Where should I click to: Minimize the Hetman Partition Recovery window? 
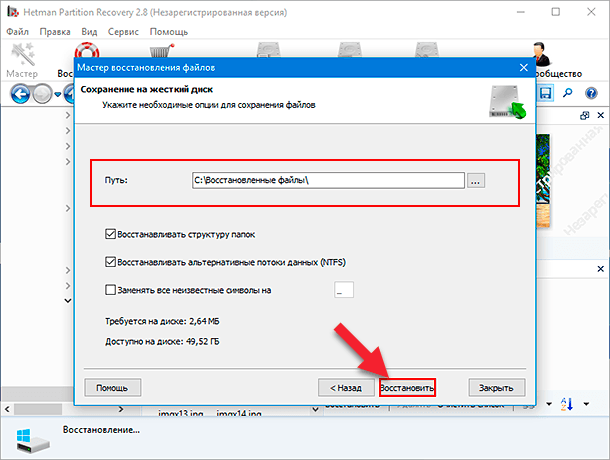tap(520, 12)
